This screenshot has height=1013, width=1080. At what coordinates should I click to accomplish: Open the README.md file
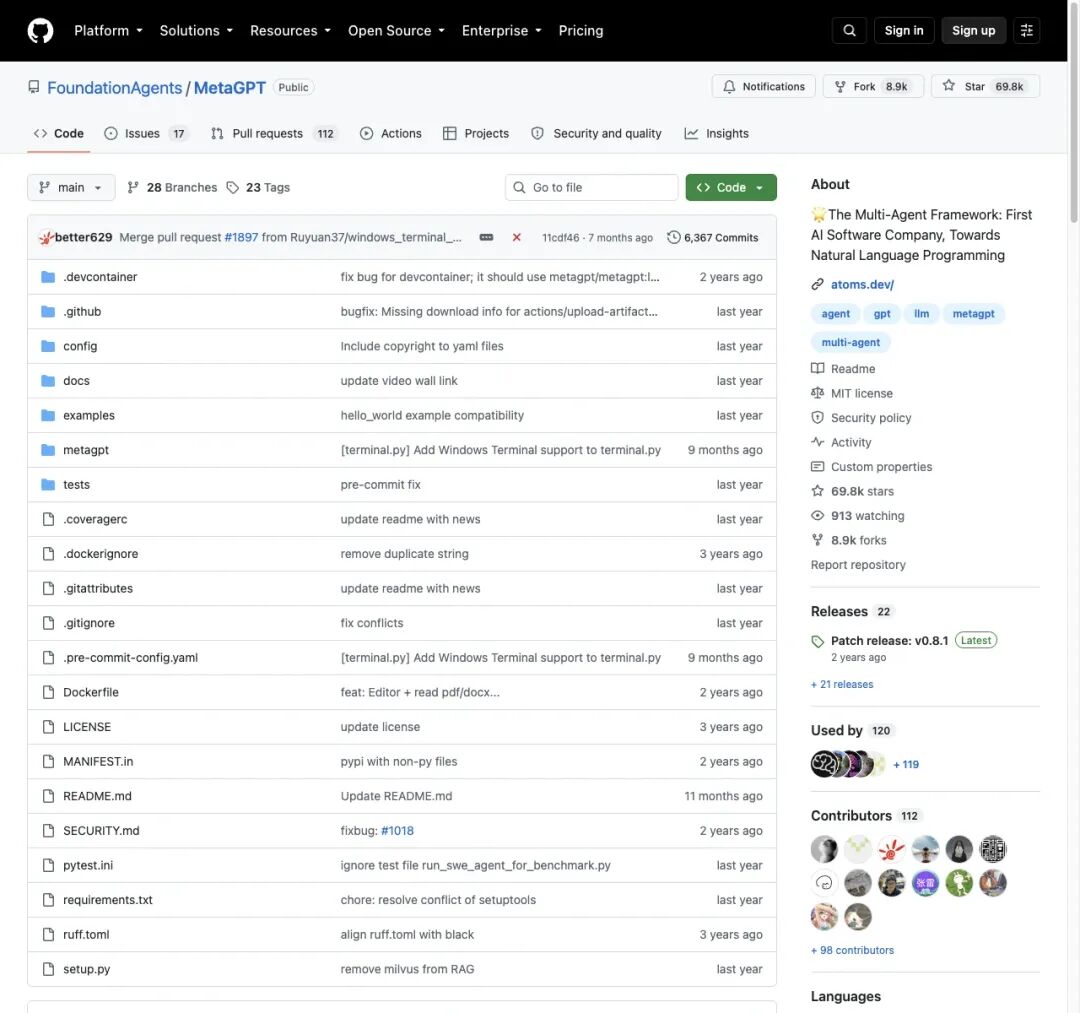(97, 796)
